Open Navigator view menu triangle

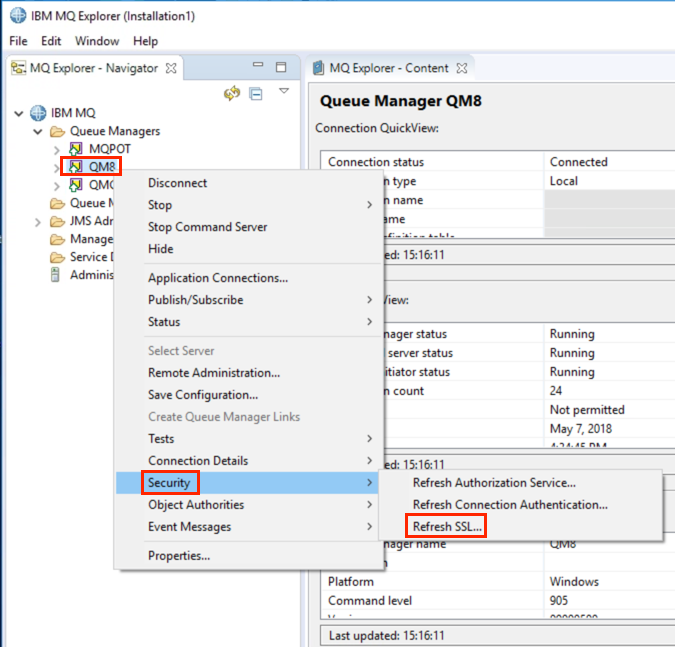click(284, 91)
